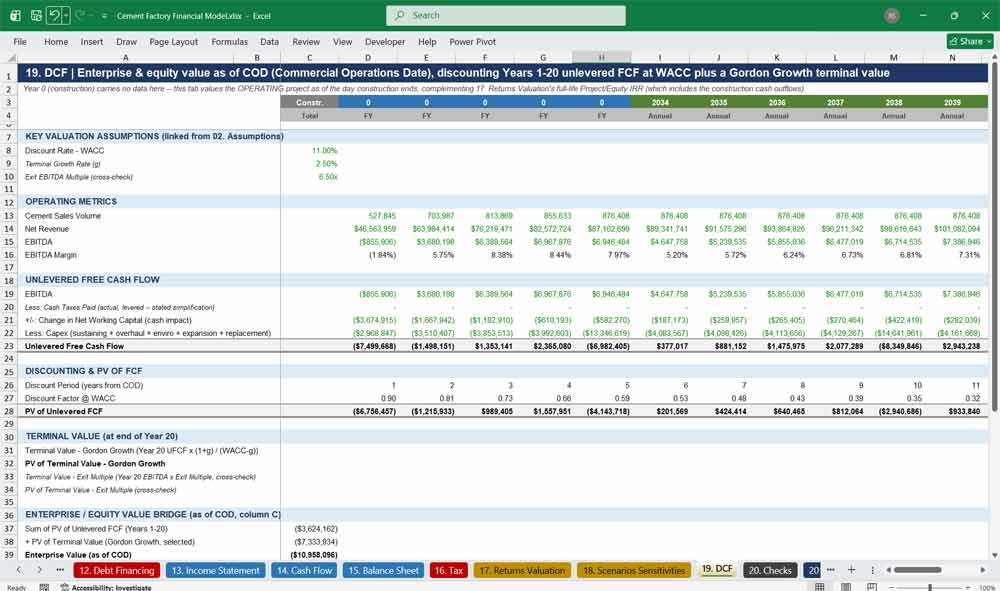Screen dimensions: 1000x591
Task: Click the Search box in title bar
Action: pos(506,15)
